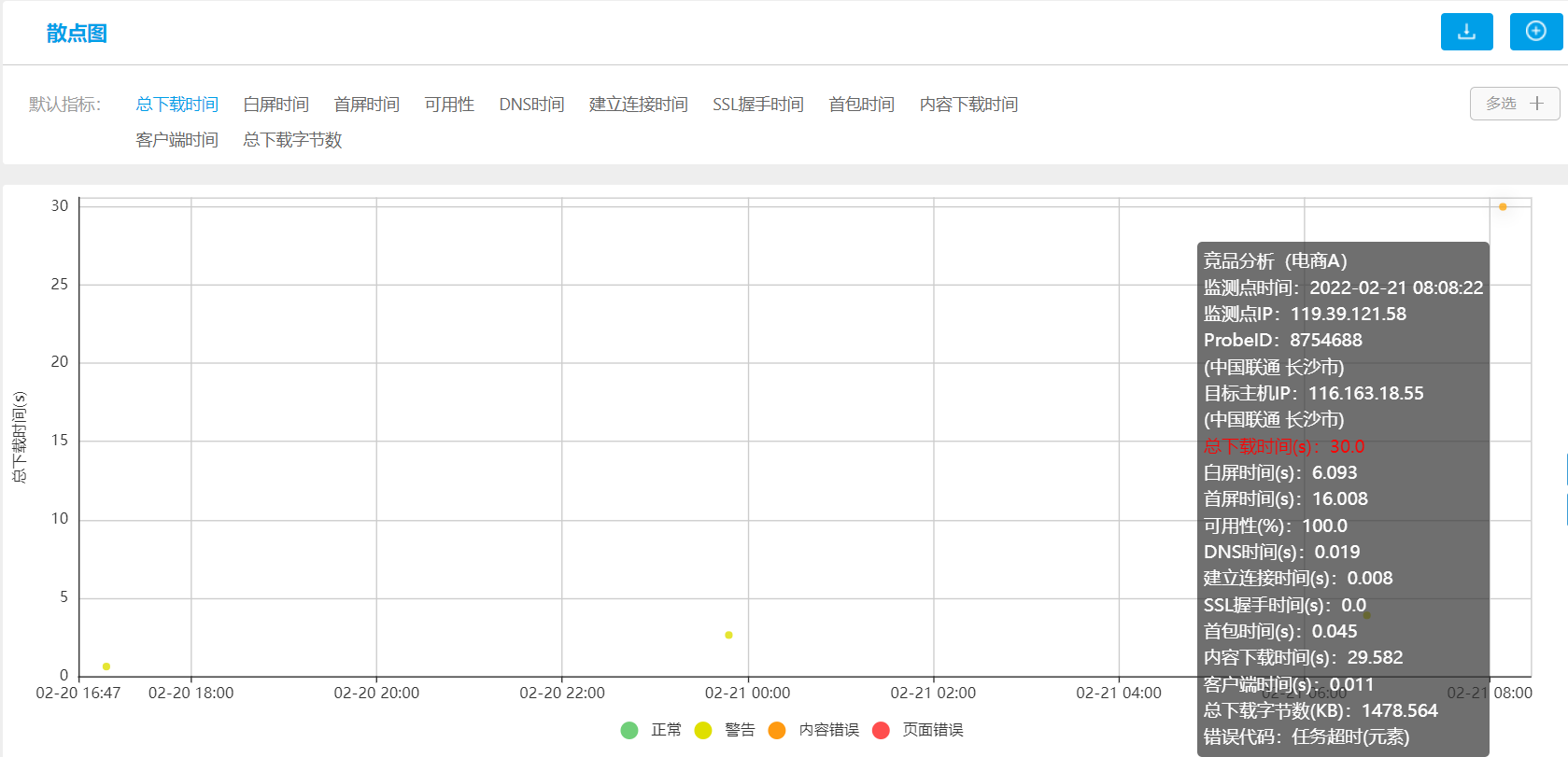Toggle the red 页面错误 legend series
1568x757 pixels.
pyautogui.click(x=917, y=730)
